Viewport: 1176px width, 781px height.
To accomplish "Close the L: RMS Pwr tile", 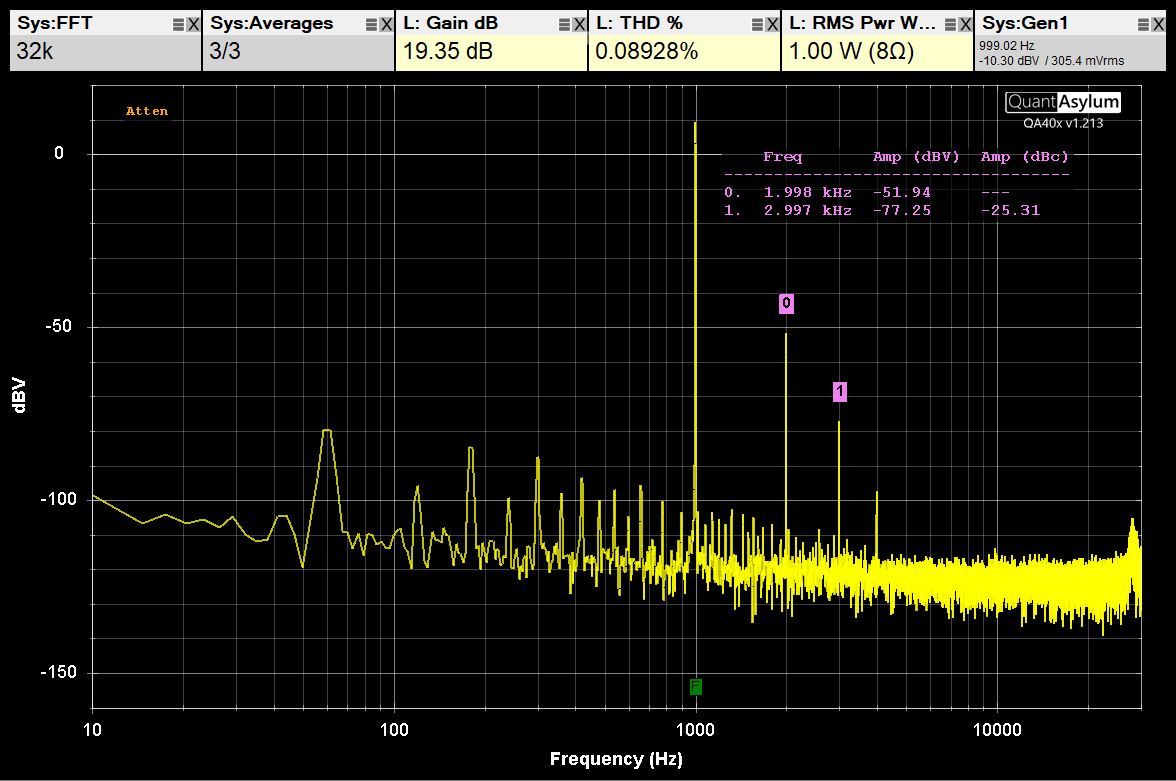I will point(965,25).
